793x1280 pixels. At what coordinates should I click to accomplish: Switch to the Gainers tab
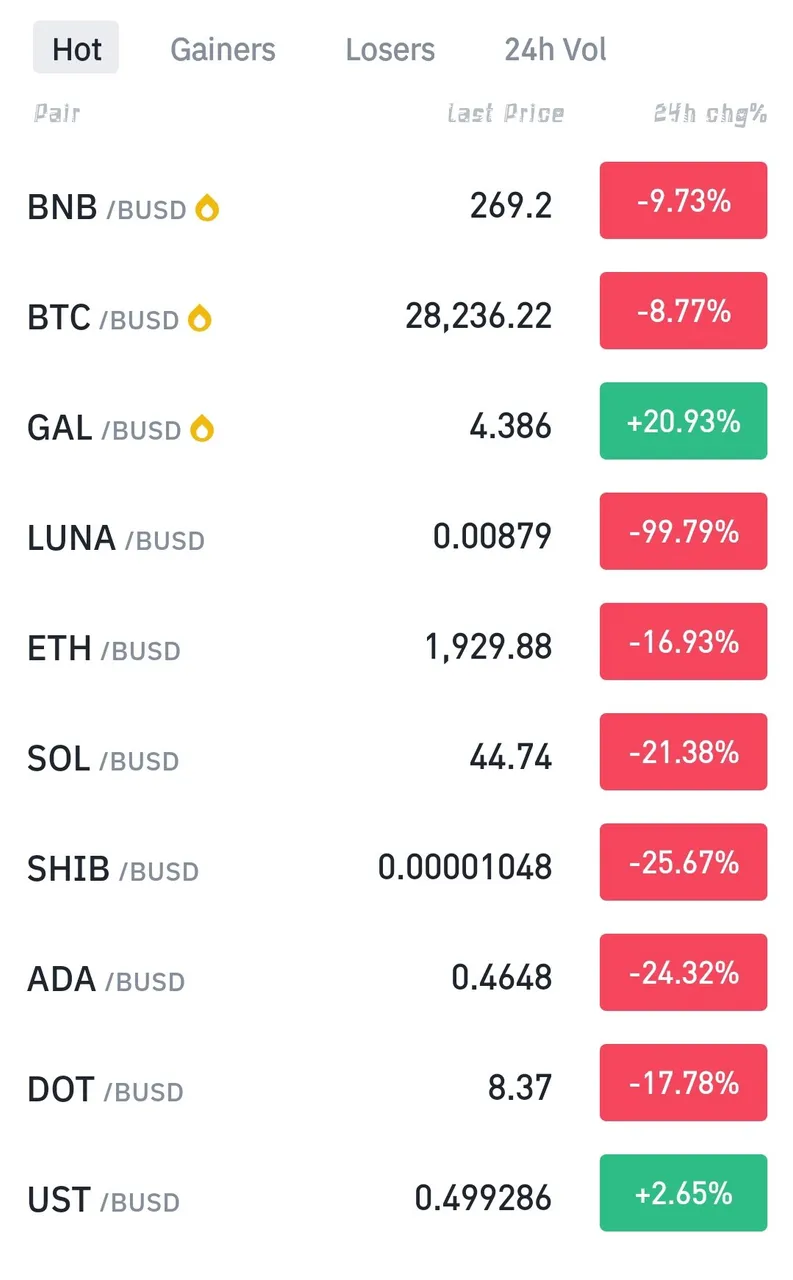[x=223, y=49]
